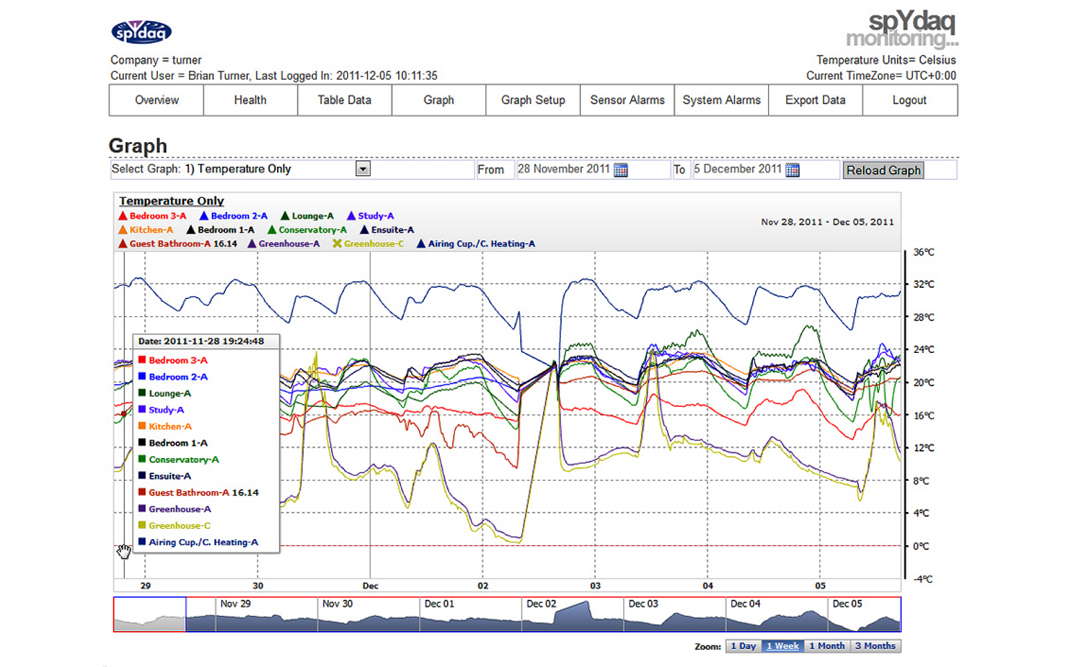This screenshot has height=667, width=1068.
Task: Toggle the Study-A series in the legend
Action: pyautogui.click(x=375, y=216)
